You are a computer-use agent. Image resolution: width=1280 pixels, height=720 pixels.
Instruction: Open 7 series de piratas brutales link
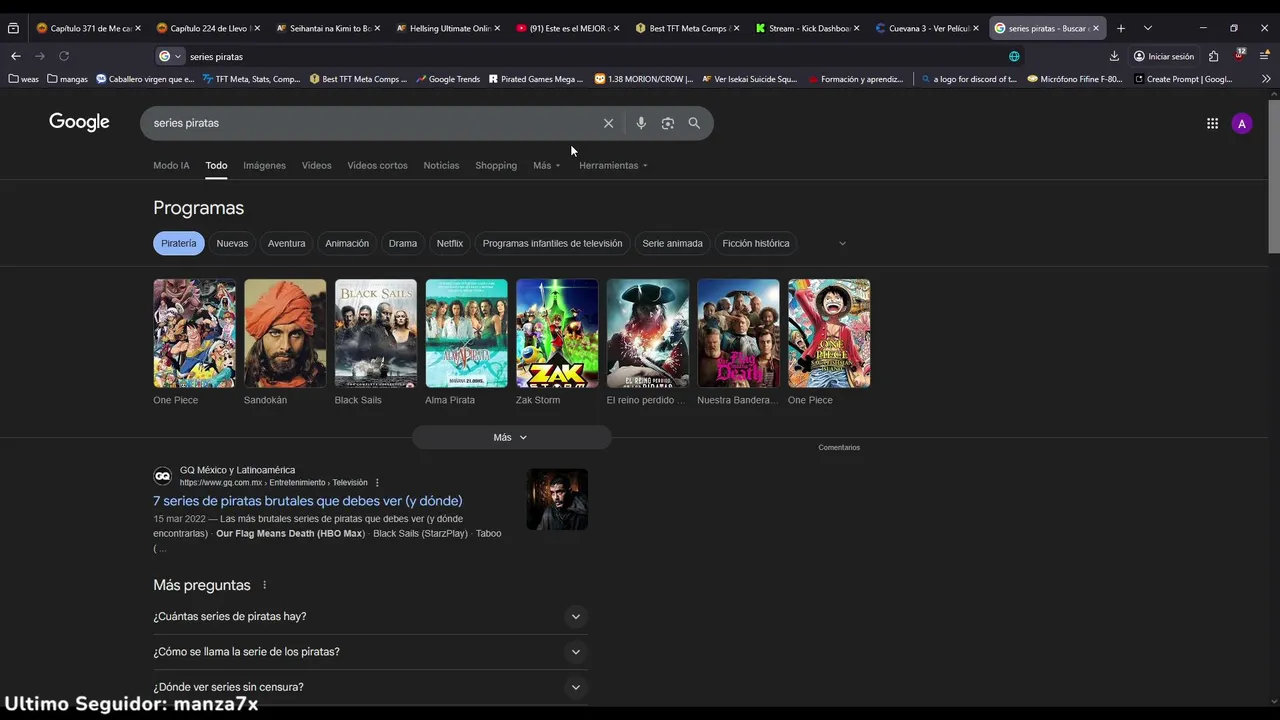[308, 501]
